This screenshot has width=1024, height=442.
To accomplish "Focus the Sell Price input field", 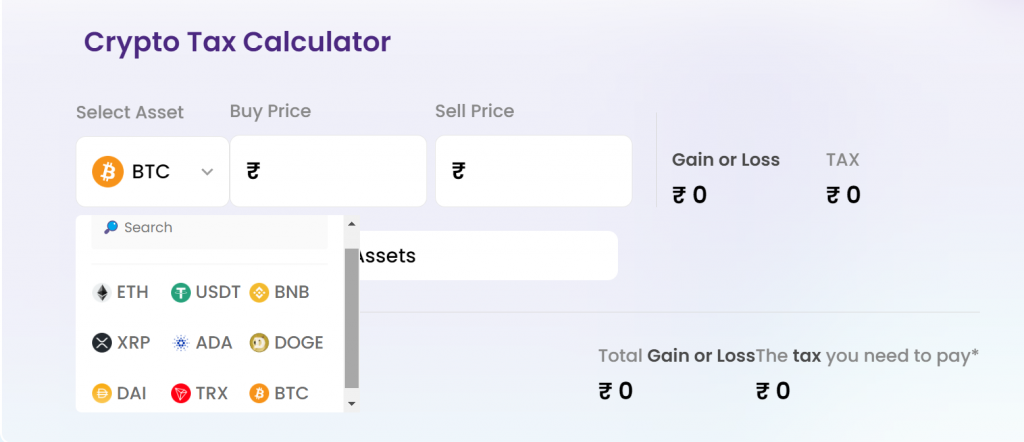I will [534, 171].
